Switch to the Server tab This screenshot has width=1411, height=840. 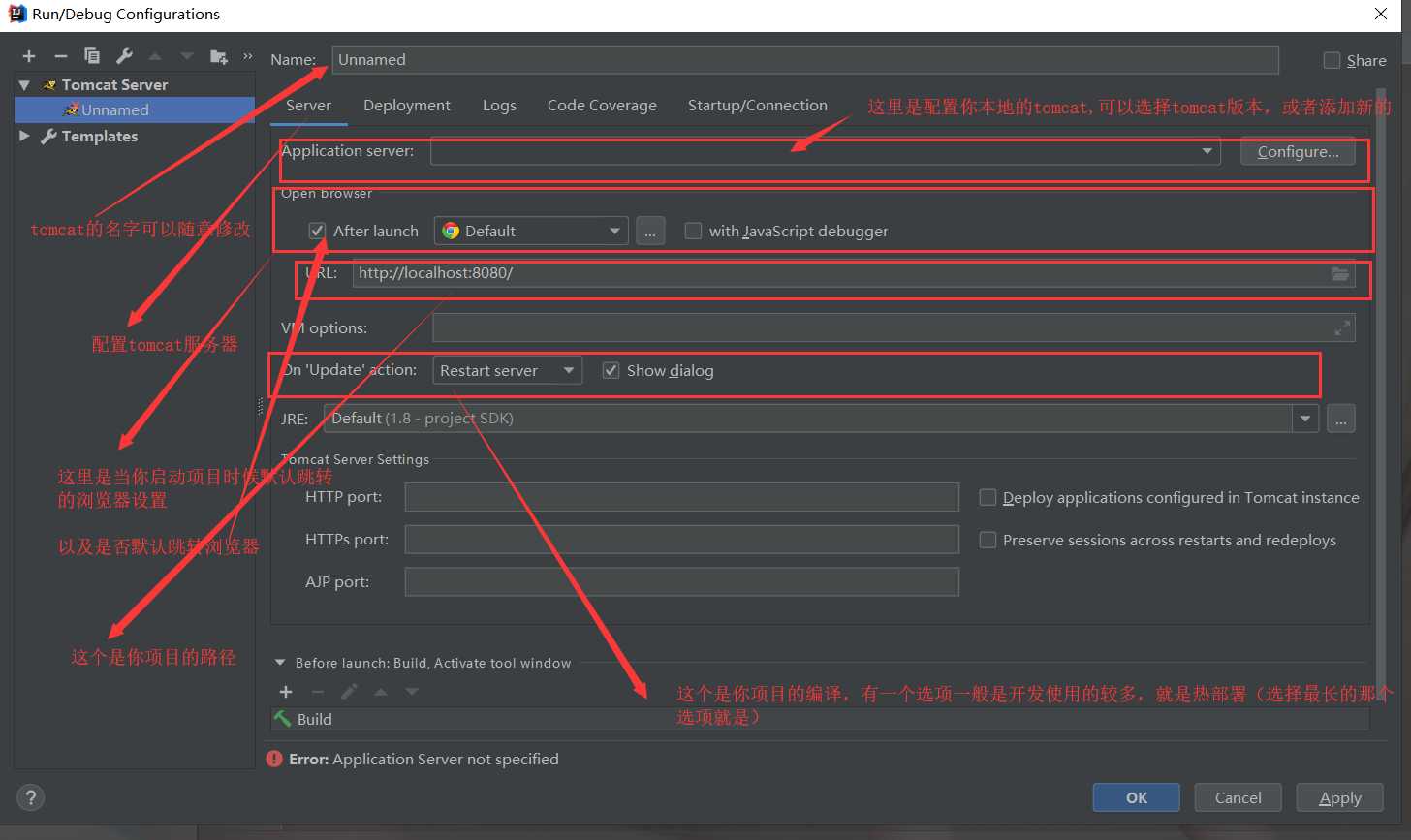(308, 106)
